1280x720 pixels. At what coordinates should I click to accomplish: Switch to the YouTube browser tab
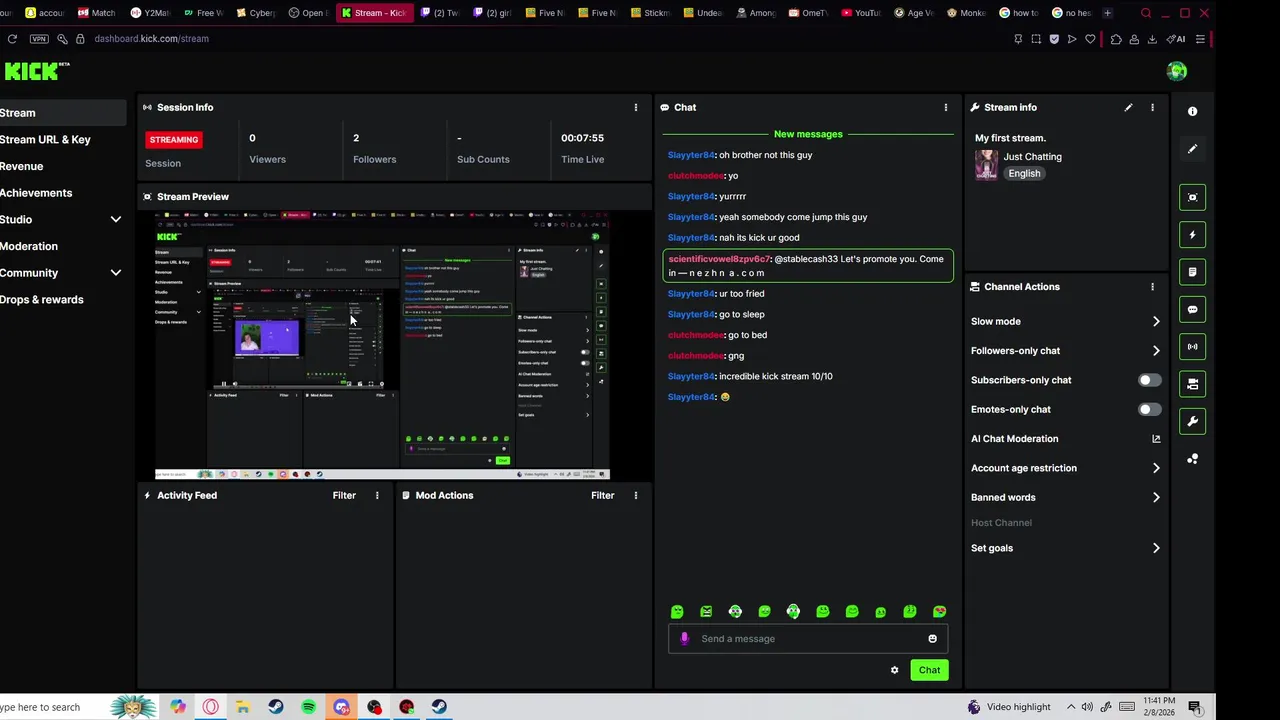[x=861, y=13]
